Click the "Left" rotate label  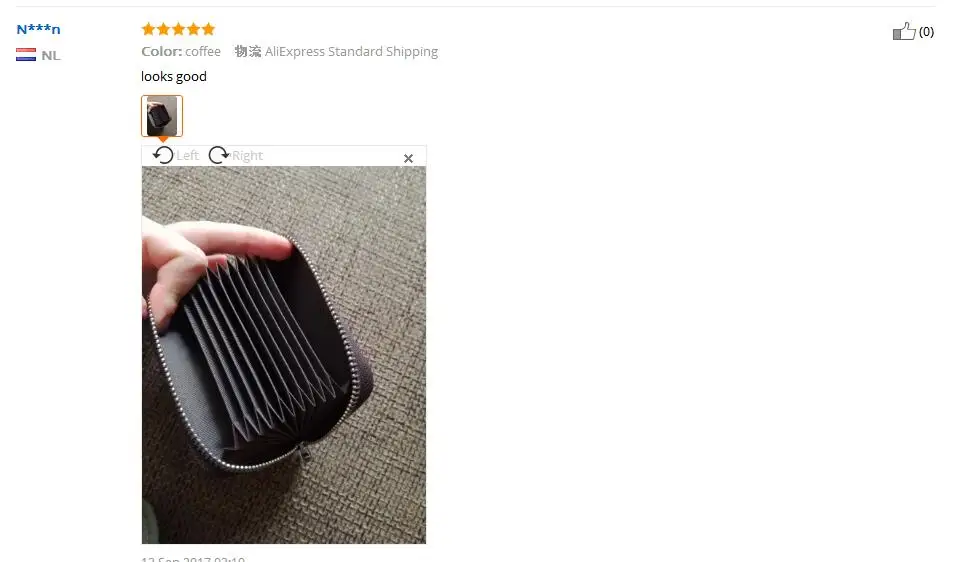pos(187,155)
